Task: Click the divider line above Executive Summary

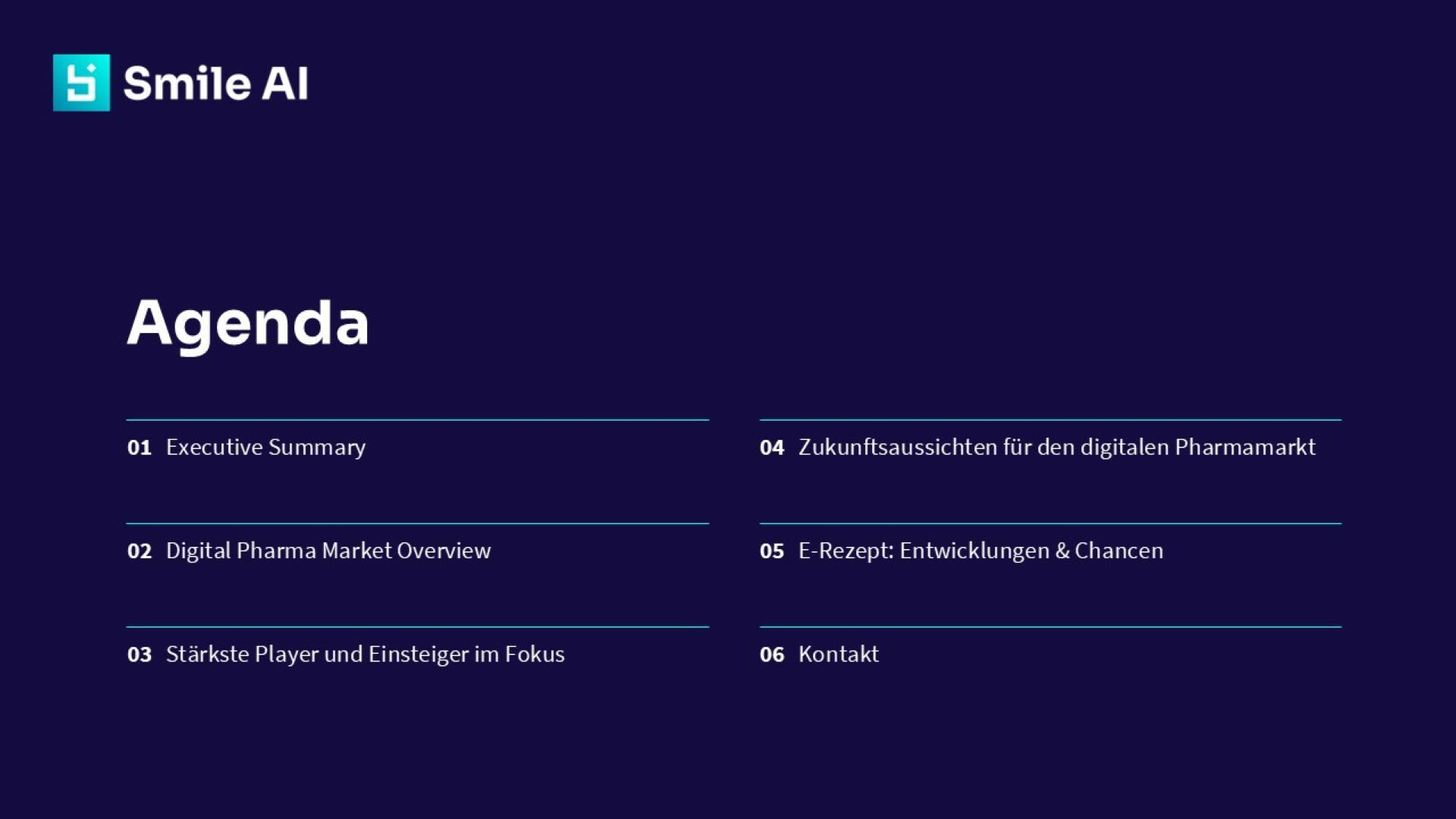Action: point(417,419)
